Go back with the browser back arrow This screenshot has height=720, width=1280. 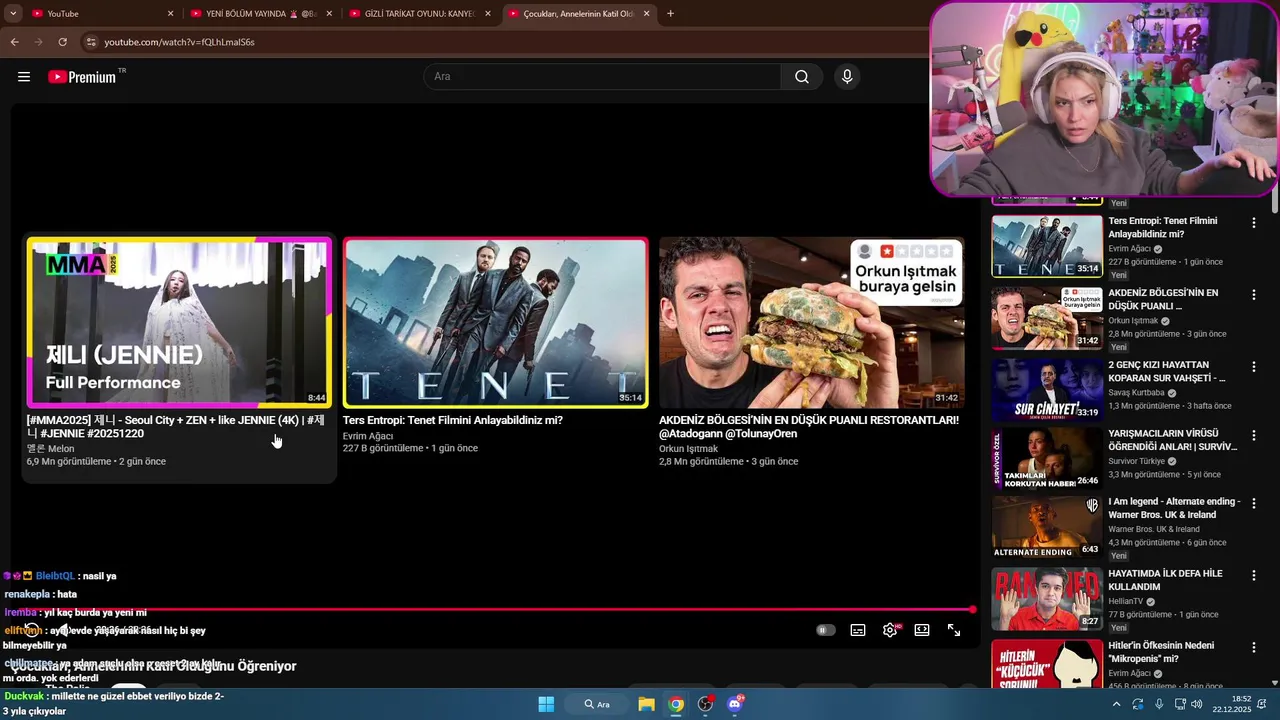pos(14,42)
